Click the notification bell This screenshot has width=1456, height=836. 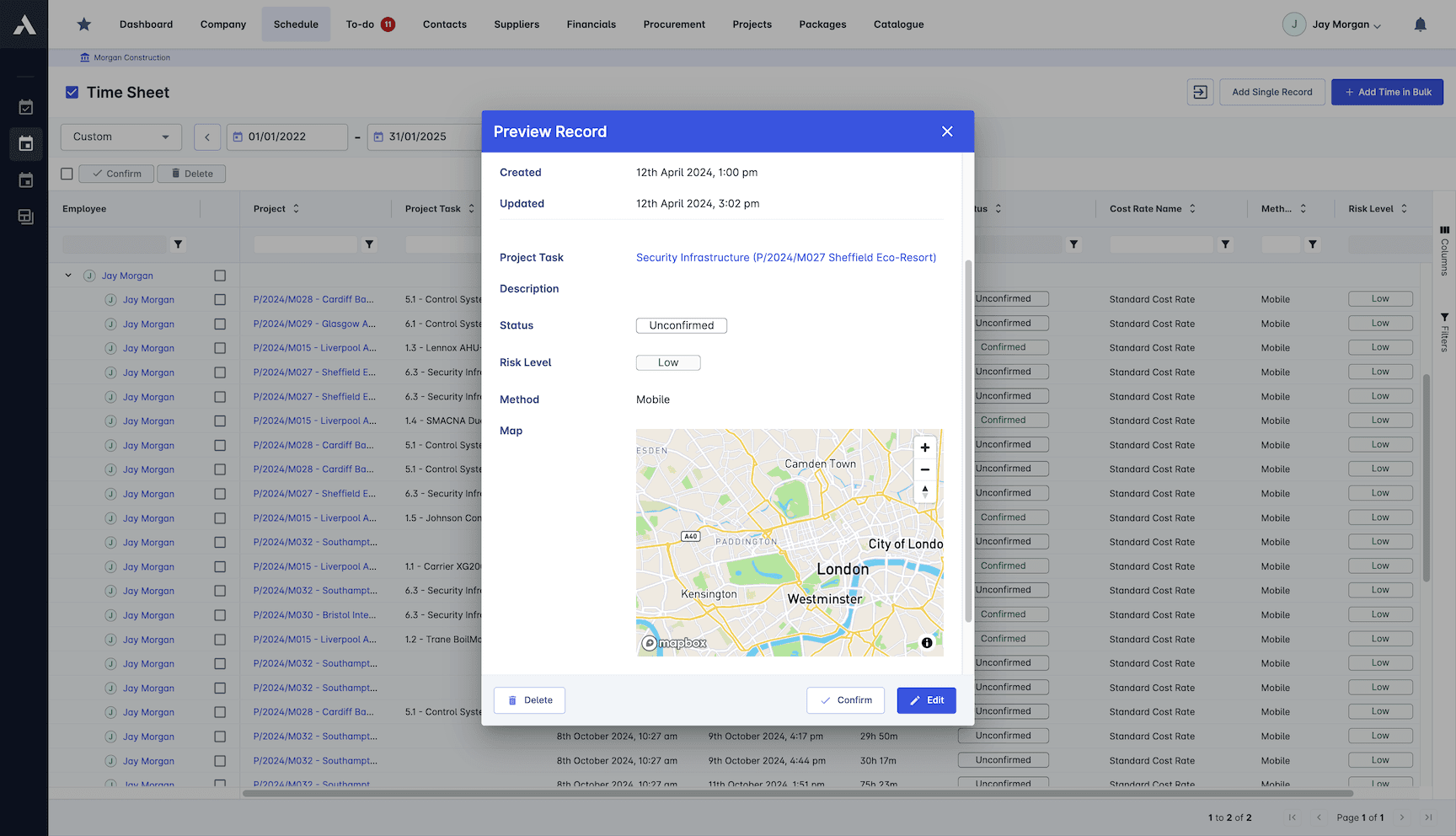tap(1420, 24)
